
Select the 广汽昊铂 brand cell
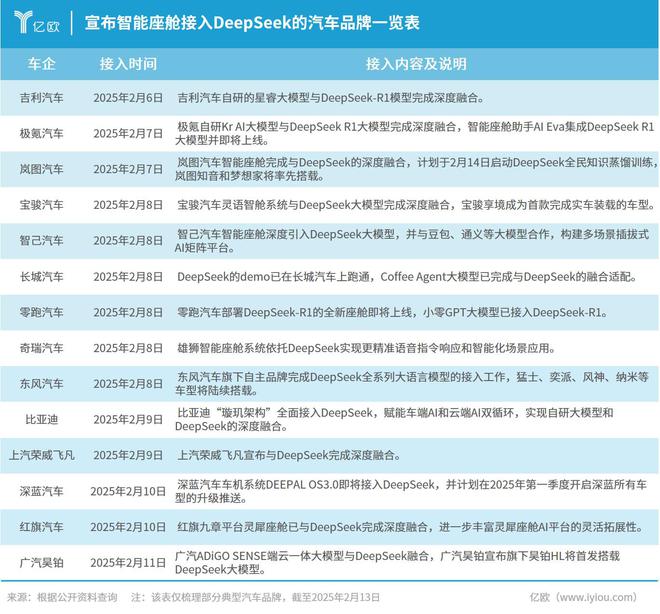(x=41, y=563)
